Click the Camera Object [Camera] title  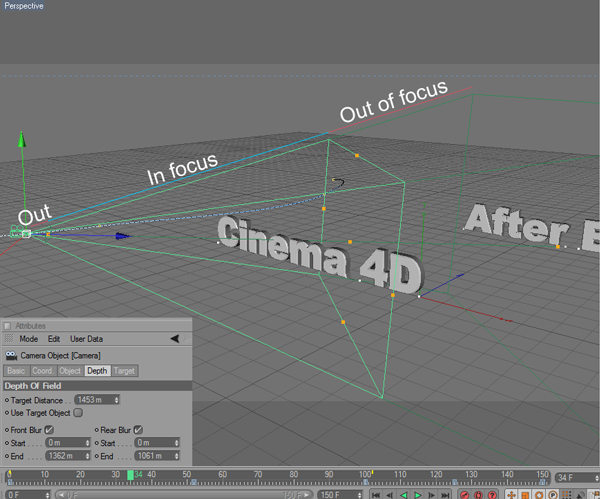point(60,355)
